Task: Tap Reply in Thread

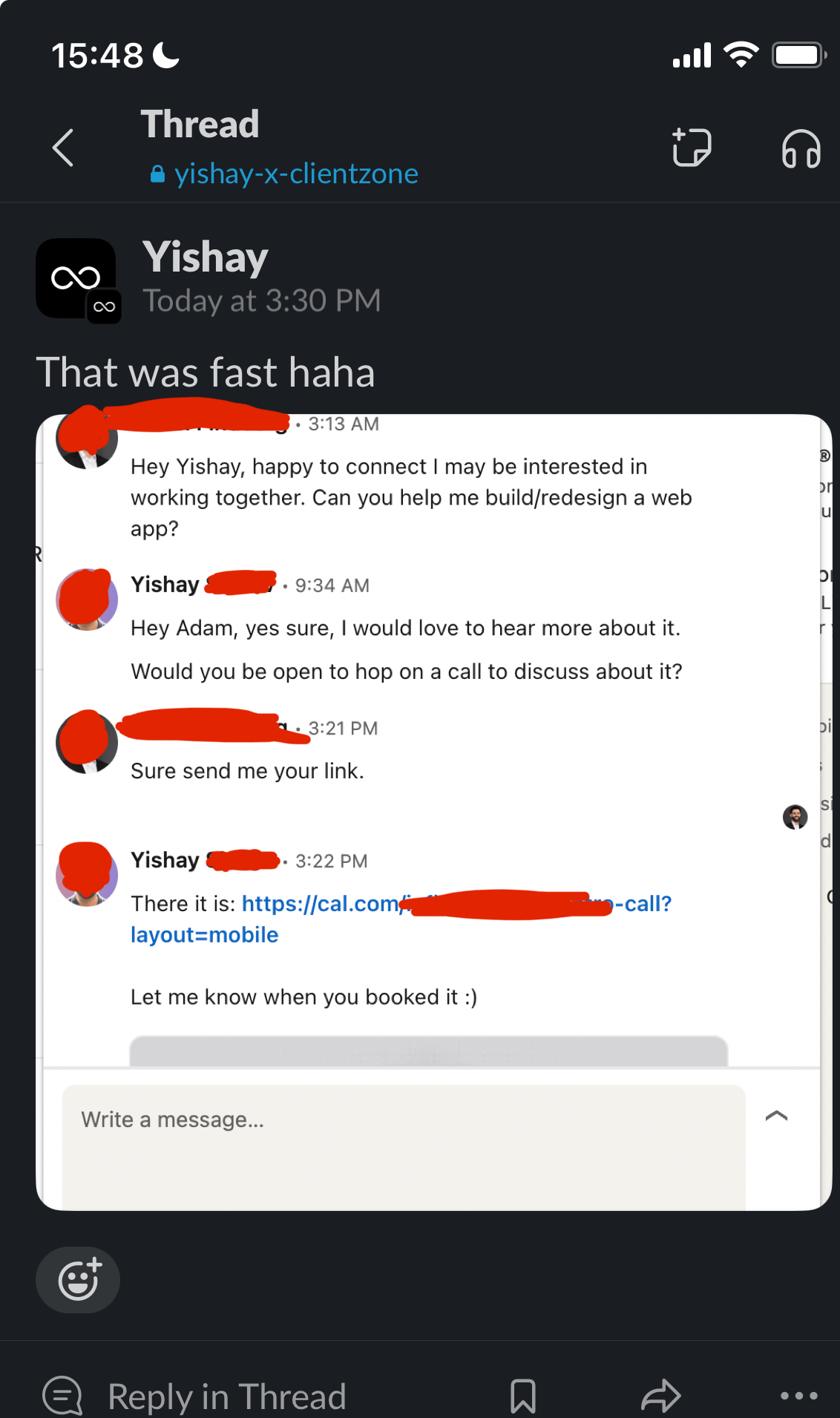Action: [x=226, y=1396]
